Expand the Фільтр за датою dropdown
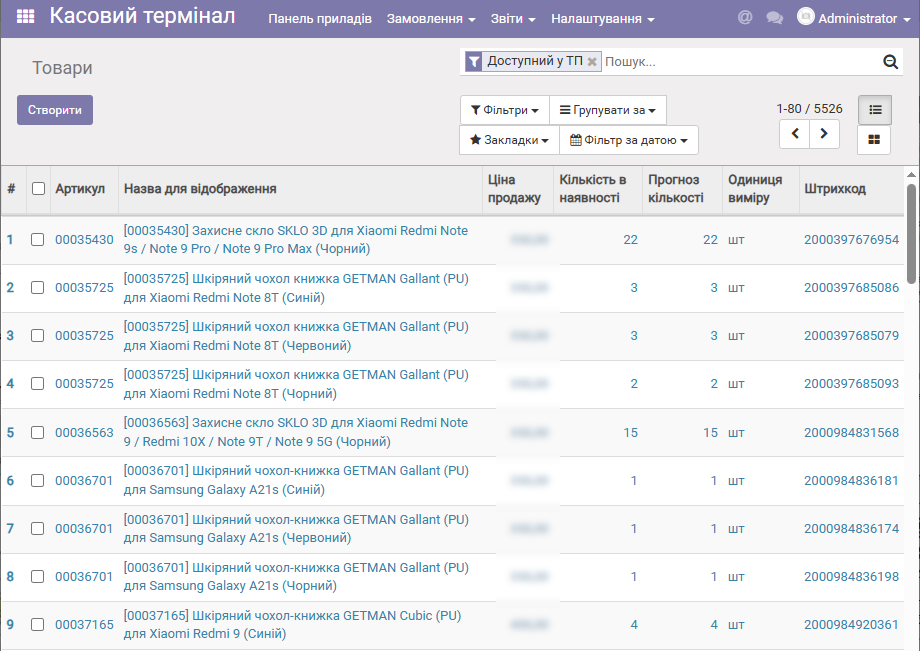This screenshot has height=651, width=920. [x=629, y=140]
